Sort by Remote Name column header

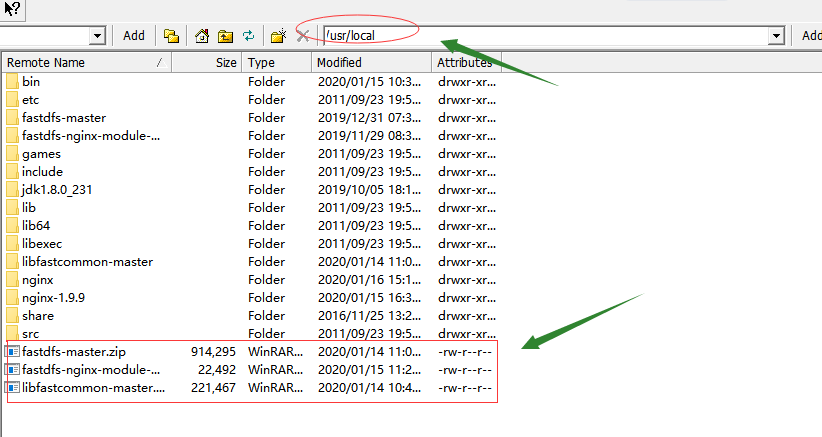pos(86,62)
